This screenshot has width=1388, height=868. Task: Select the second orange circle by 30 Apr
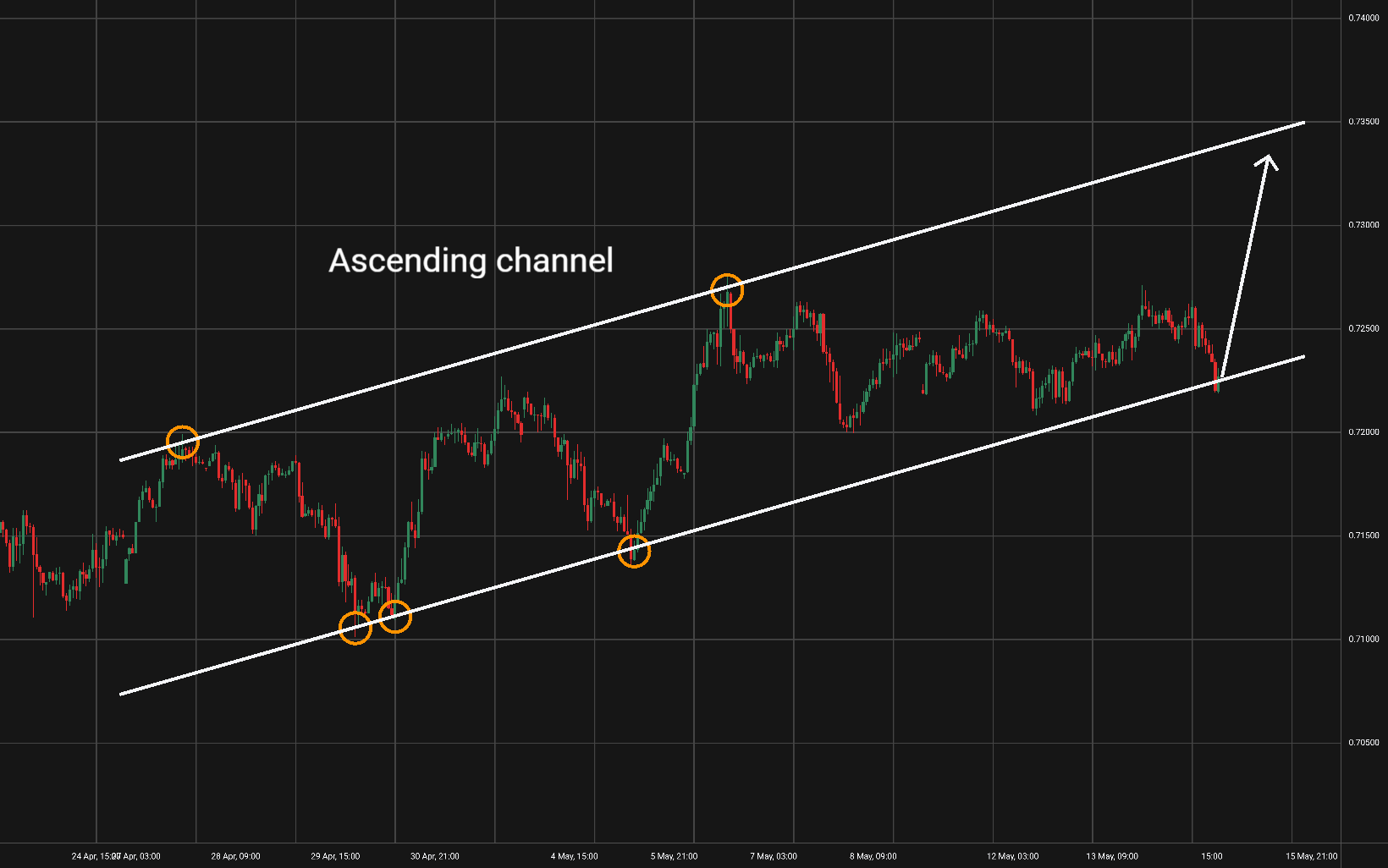pos(395,616)
